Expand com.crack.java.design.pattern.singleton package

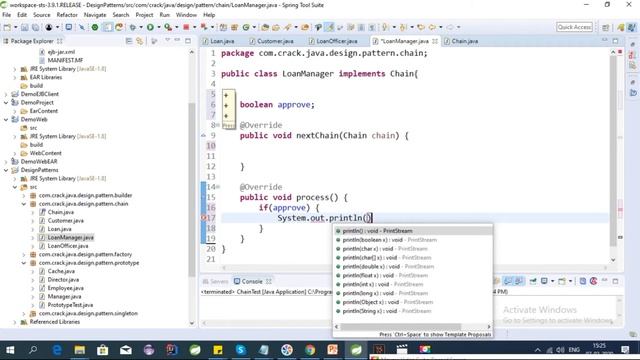[x=24, y=313]
